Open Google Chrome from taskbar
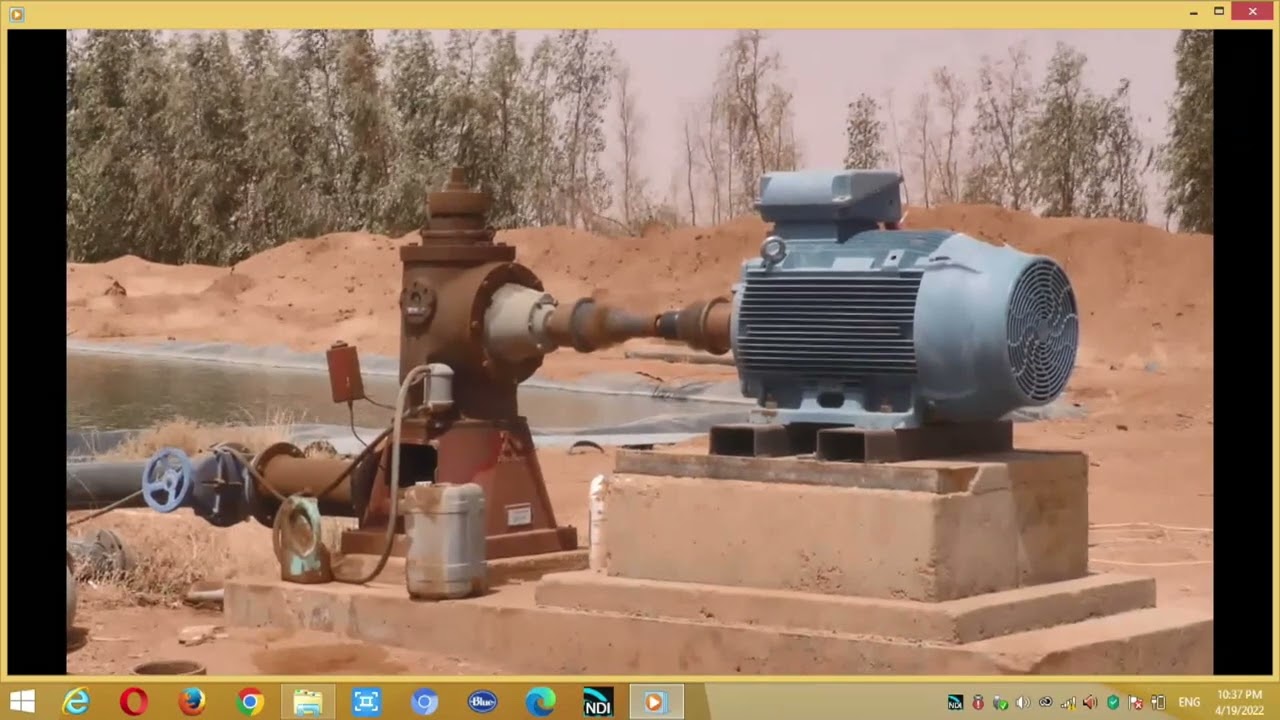Viewport: 1280px width, 720px height. (x=250, y=702)
